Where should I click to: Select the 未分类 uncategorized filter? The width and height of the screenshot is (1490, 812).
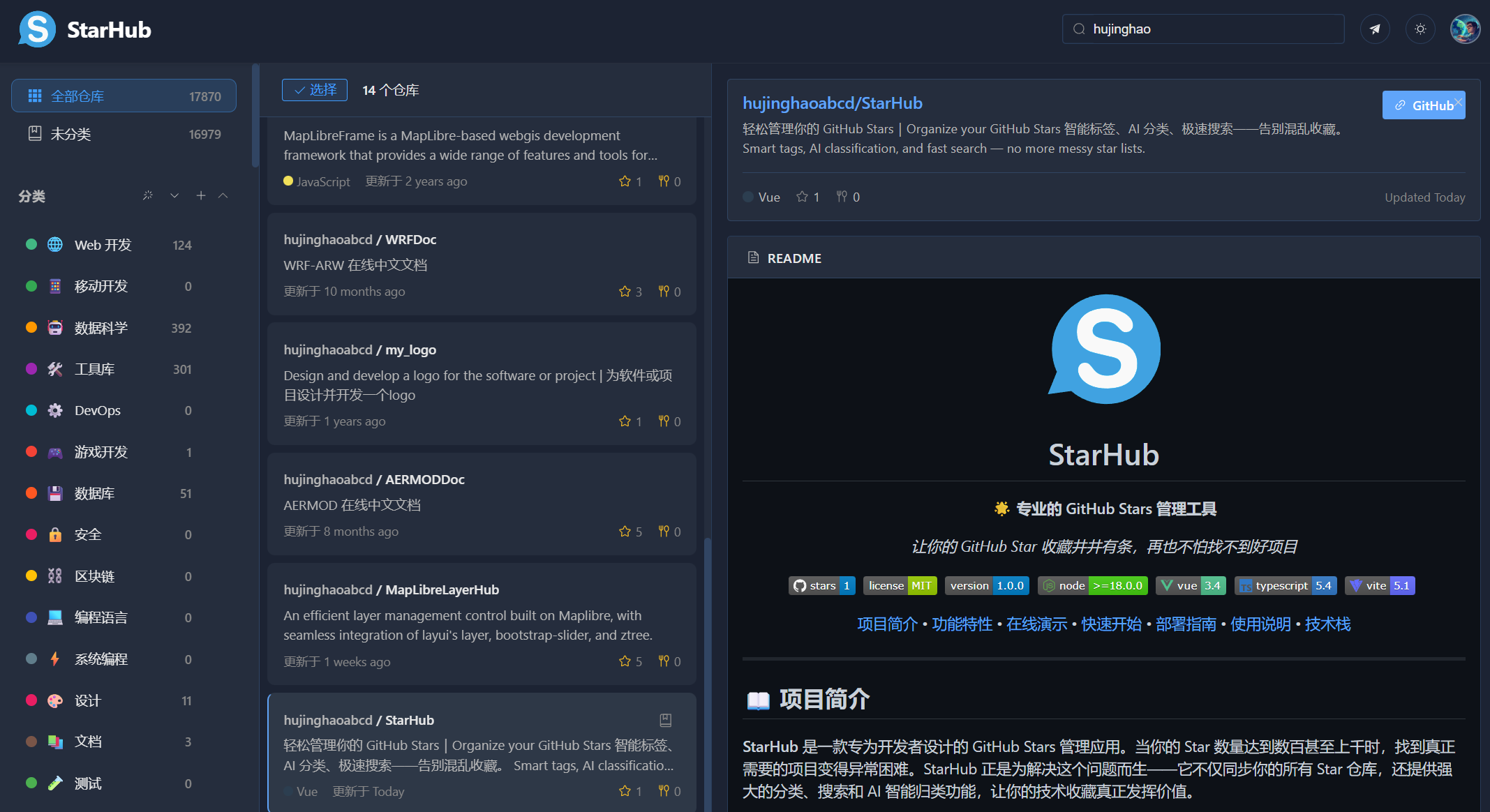pyautogui.click(x=70, y=134)
